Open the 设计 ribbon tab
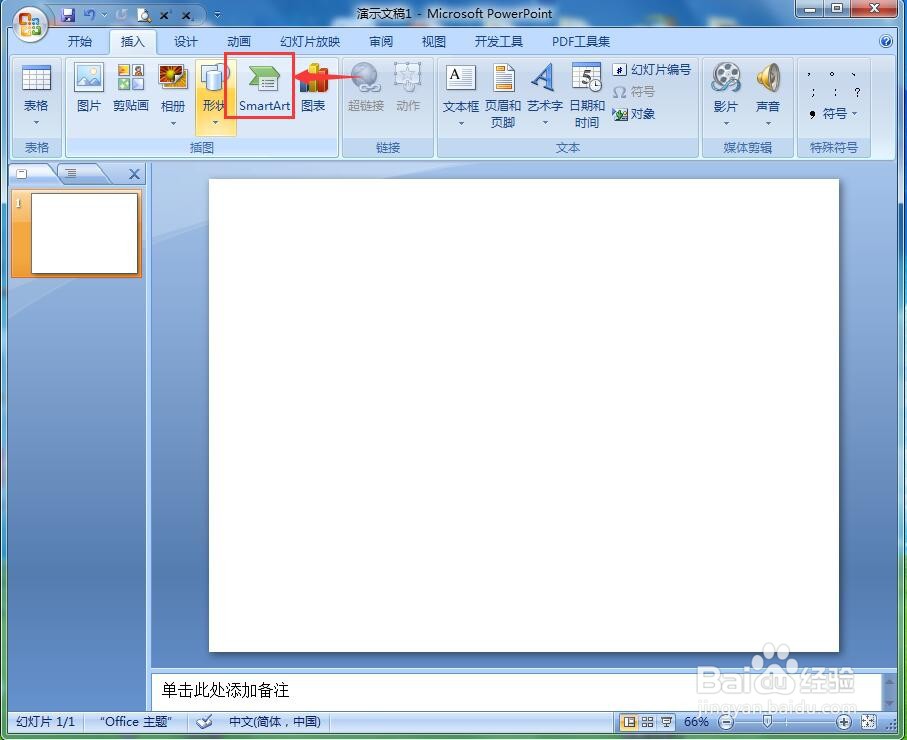 click(x=186, y=42)
